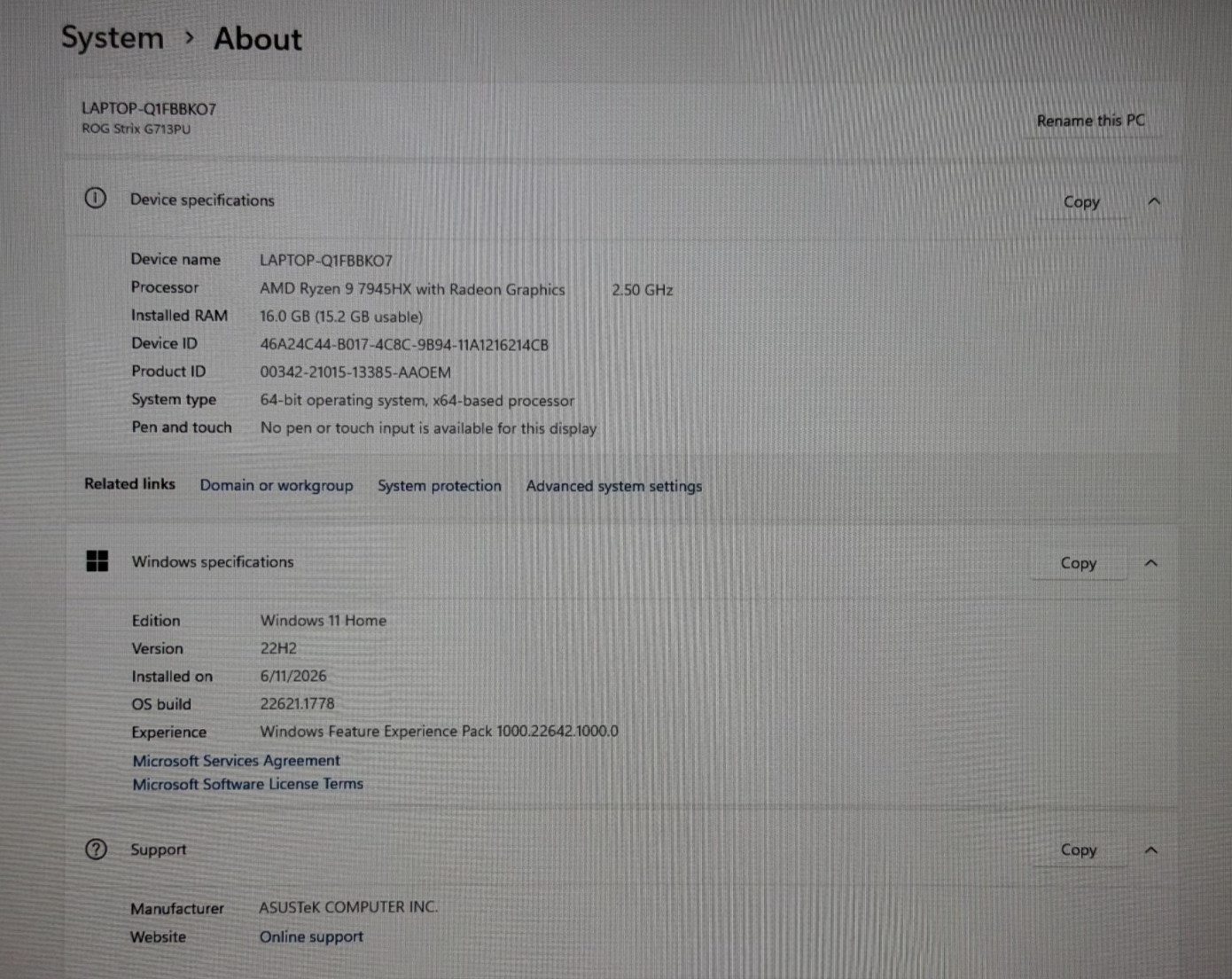Click the Processor field label

click(165, 287)
